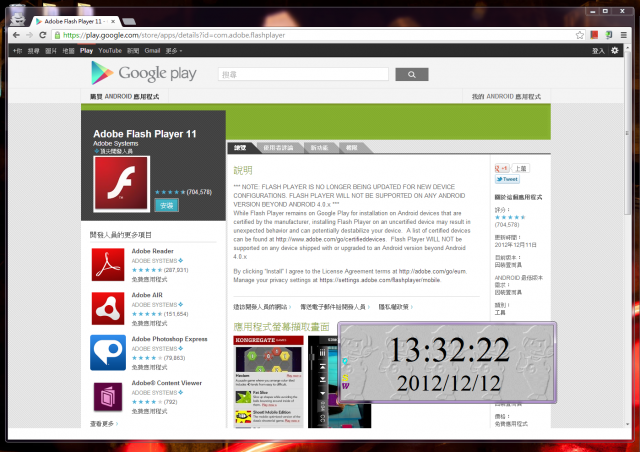Open the Adobe AIR title link
The image size is (640, 452).
click(x=147, y=295)
